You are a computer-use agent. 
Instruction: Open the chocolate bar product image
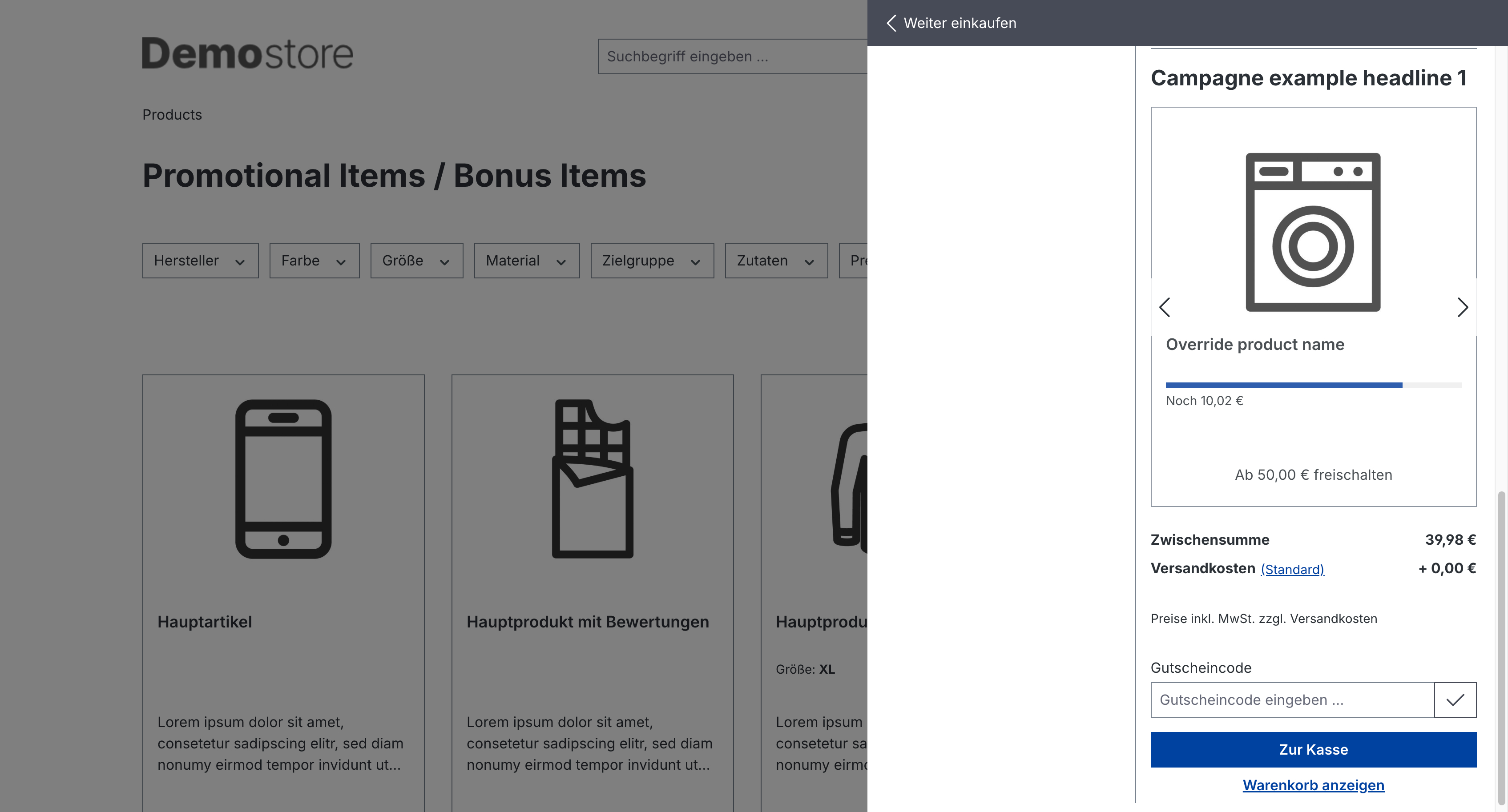[593, 479]
